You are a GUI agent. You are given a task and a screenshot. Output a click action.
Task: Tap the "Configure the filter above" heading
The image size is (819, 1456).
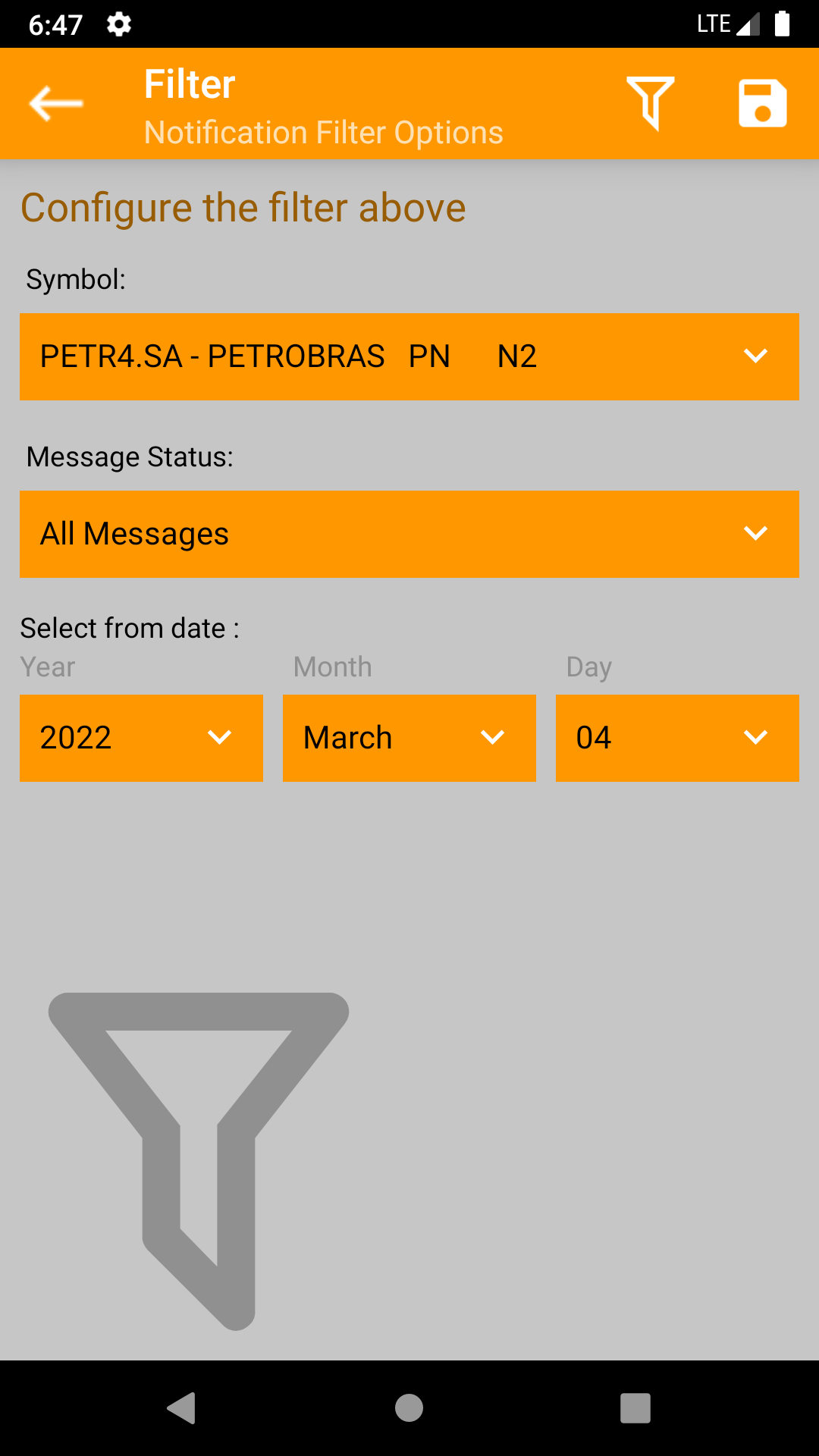pos(243,208)
